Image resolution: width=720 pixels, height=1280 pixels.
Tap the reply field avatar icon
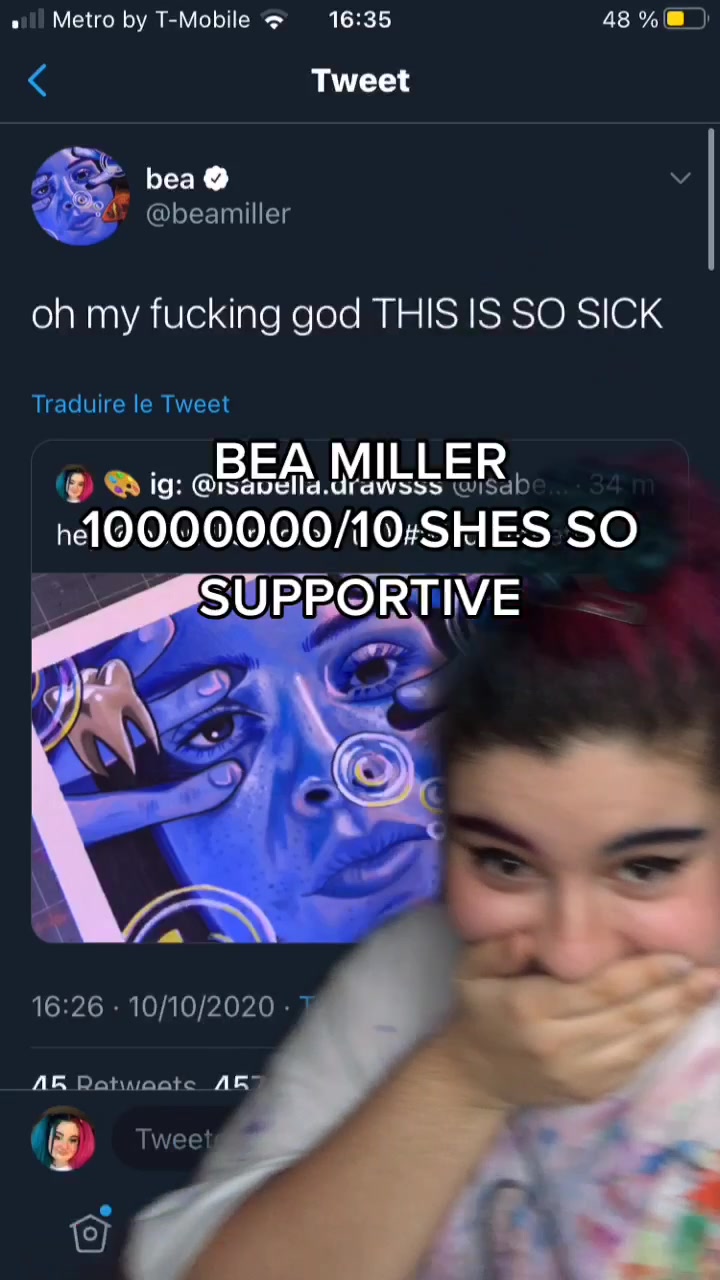(63, 1139)
